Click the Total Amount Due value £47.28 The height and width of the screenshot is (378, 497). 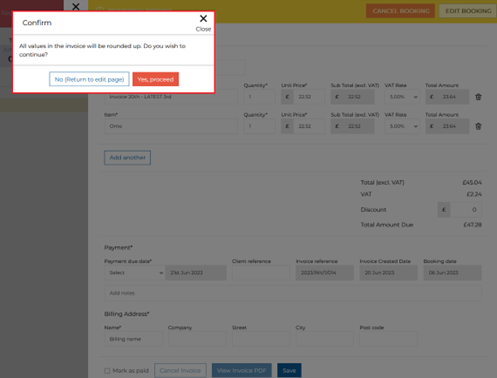[x=472, y=225]
